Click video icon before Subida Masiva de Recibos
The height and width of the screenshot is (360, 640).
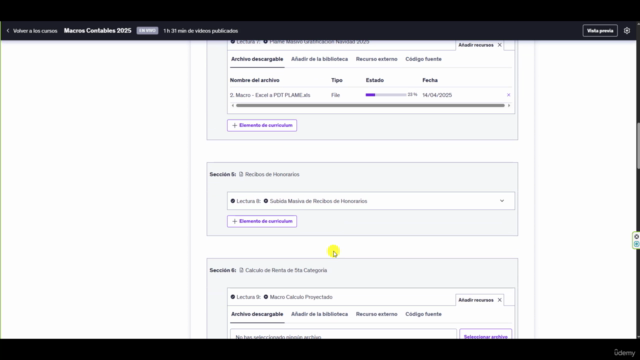click(266, 201)
